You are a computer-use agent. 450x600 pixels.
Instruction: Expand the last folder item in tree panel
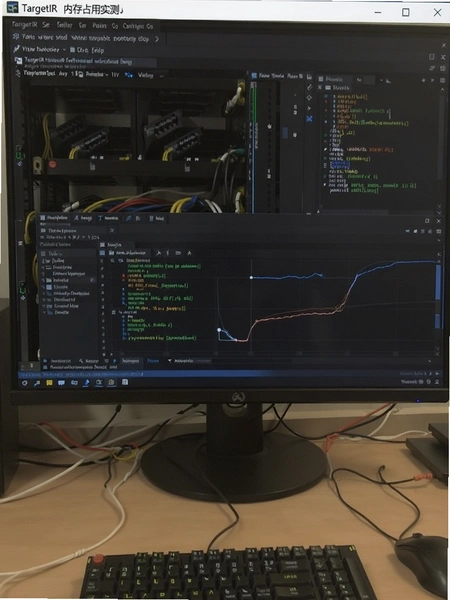click(56, 312)
